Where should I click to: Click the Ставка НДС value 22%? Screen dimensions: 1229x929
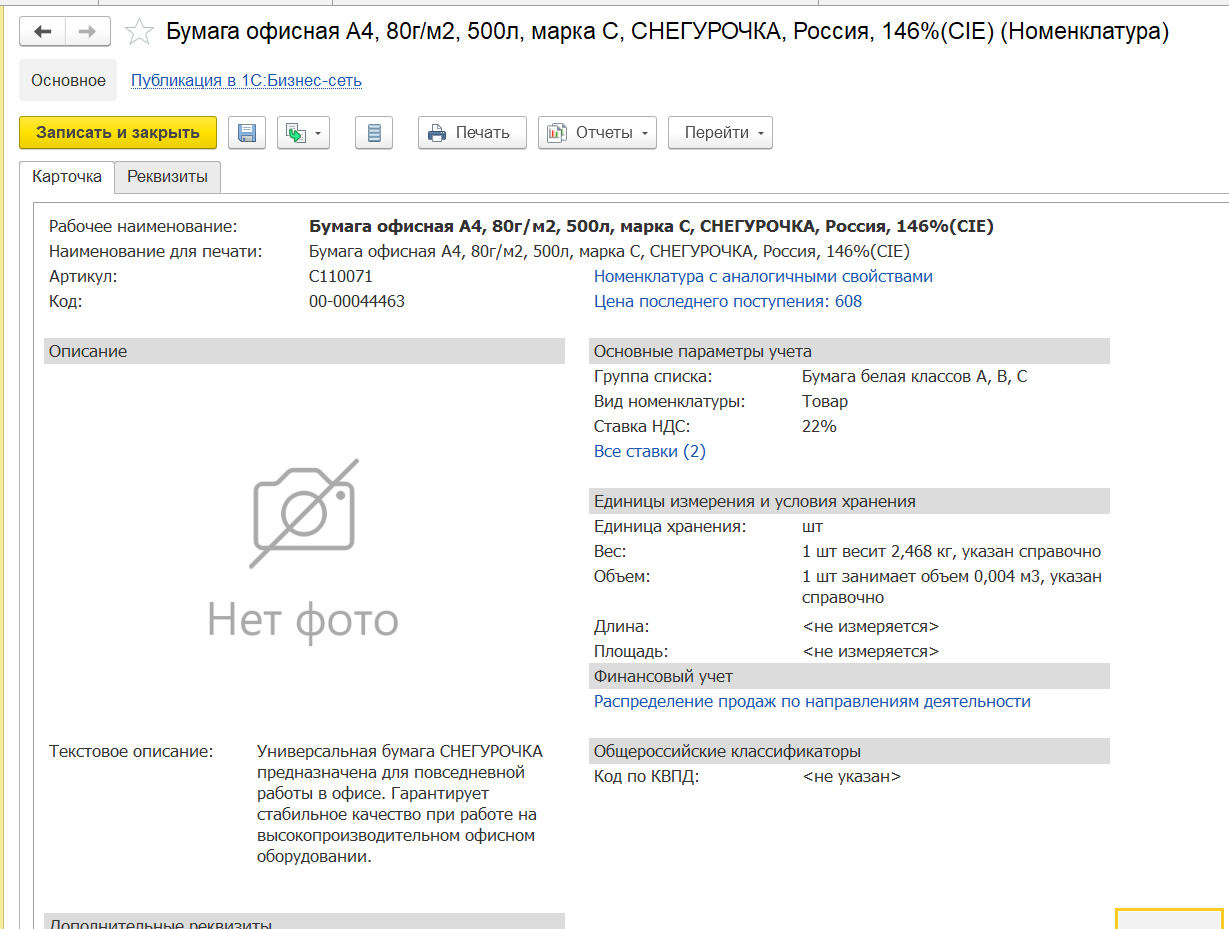point(819,426)
